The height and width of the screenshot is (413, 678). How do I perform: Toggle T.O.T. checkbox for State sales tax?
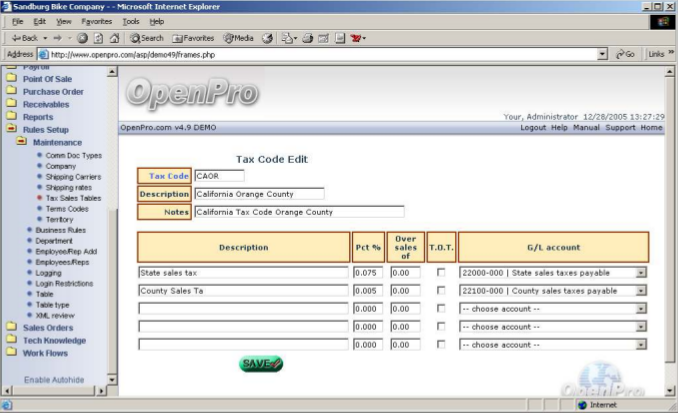441,272
